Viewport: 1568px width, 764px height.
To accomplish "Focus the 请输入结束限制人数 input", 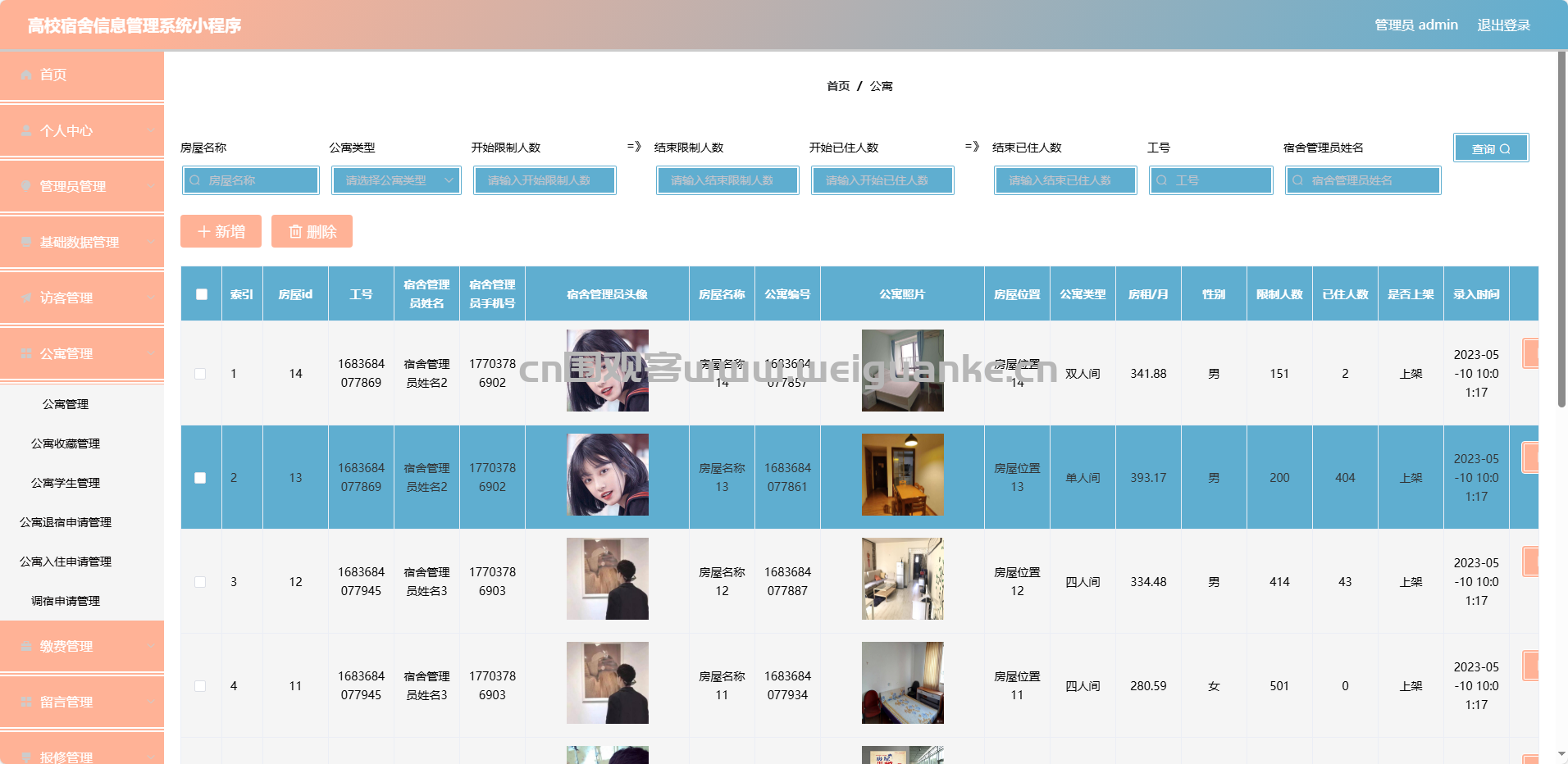I will (727, 180).
